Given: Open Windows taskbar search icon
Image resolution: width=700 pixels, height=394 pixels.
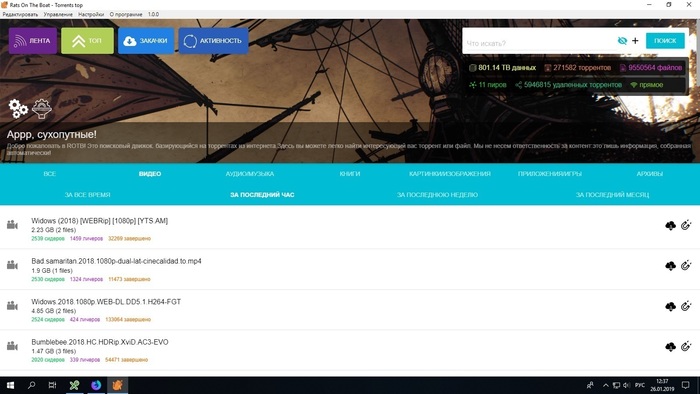Looking at the screenshot, I should tap(31, 385).
